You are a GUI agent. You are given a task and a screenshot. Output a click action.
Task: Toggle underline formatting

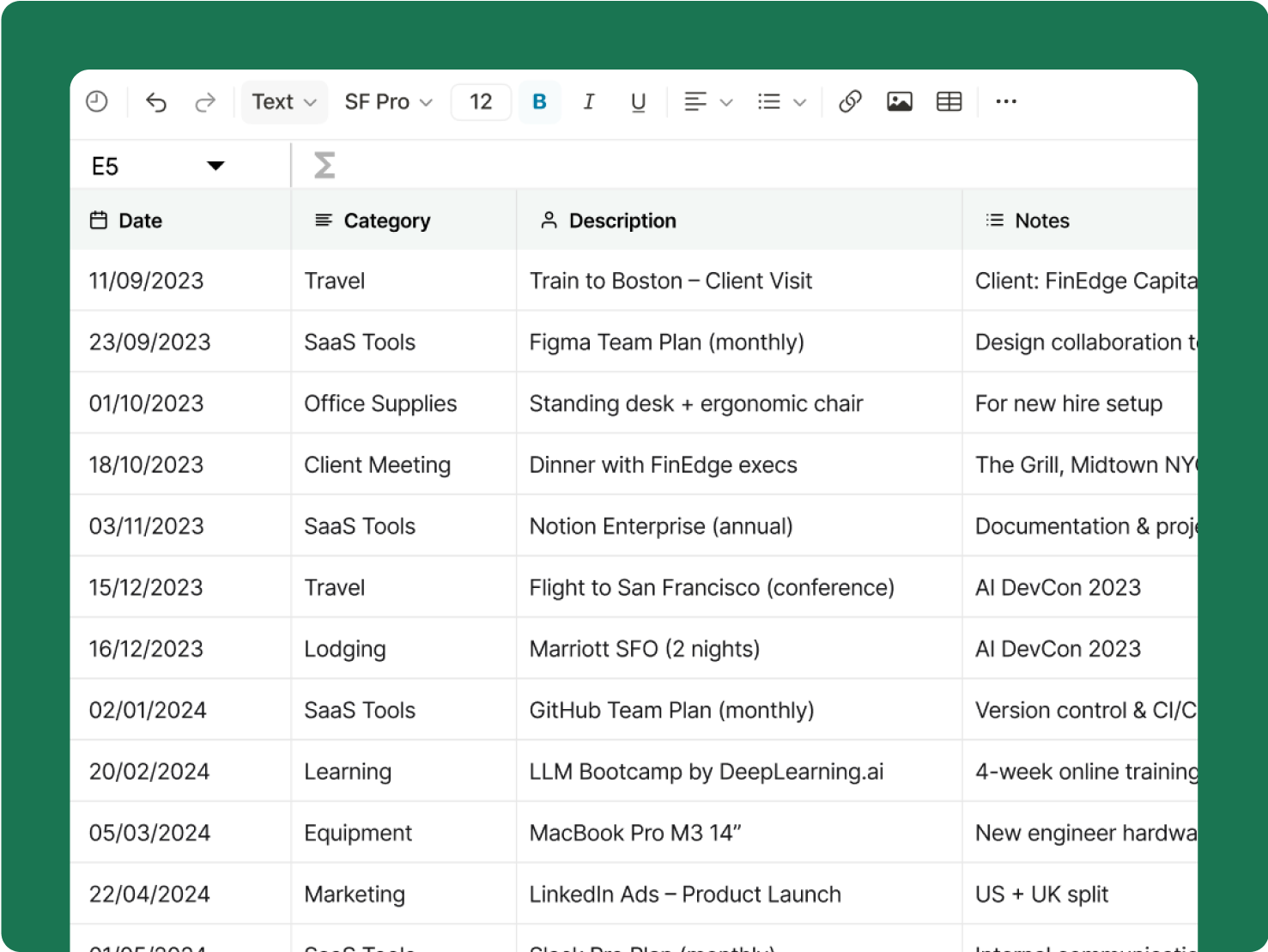[638, 102]
